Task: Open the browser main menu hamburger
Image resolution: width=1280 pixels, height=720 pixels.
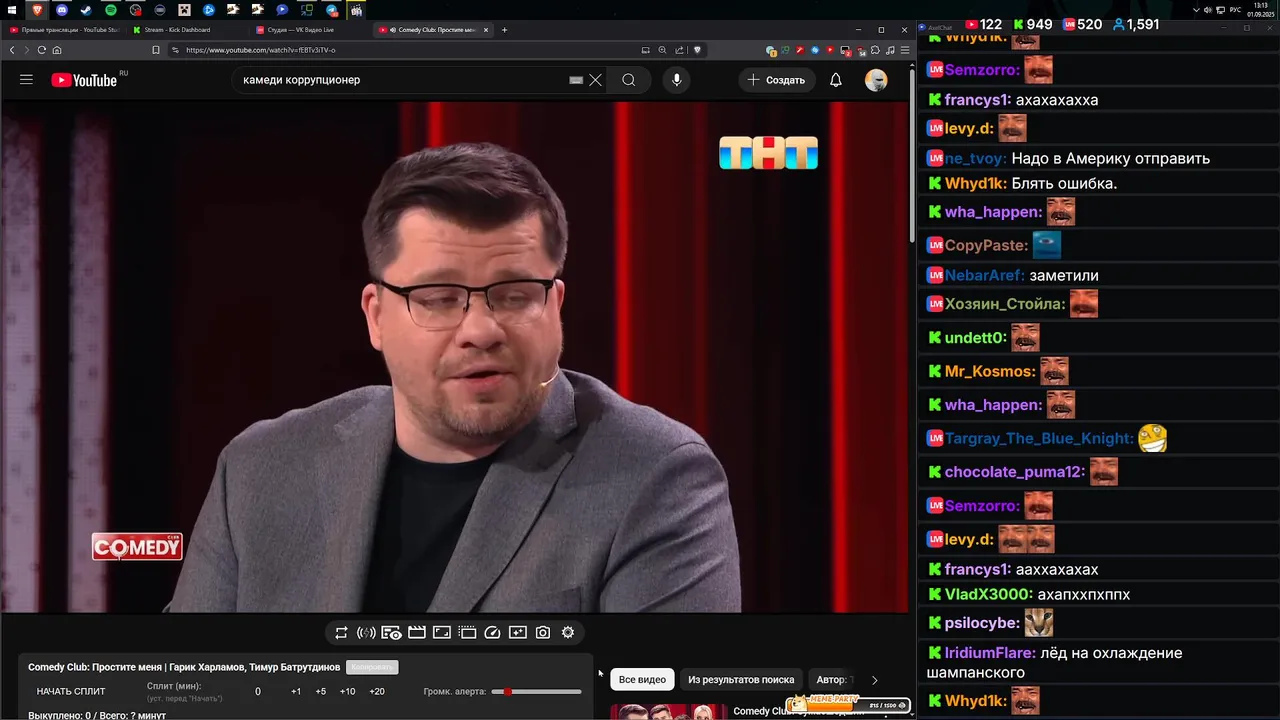Action: [x=905, y=50]
